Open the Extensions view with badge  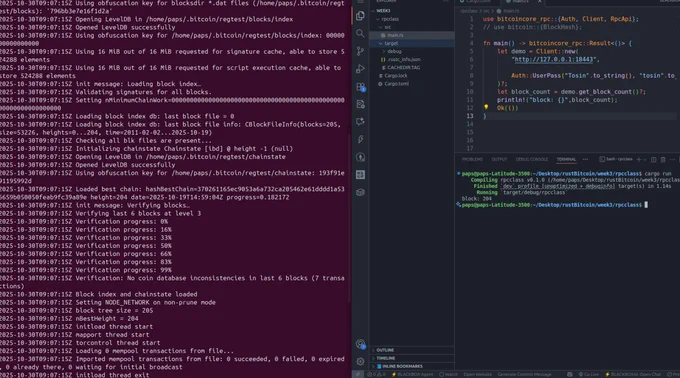pos(360,87)
